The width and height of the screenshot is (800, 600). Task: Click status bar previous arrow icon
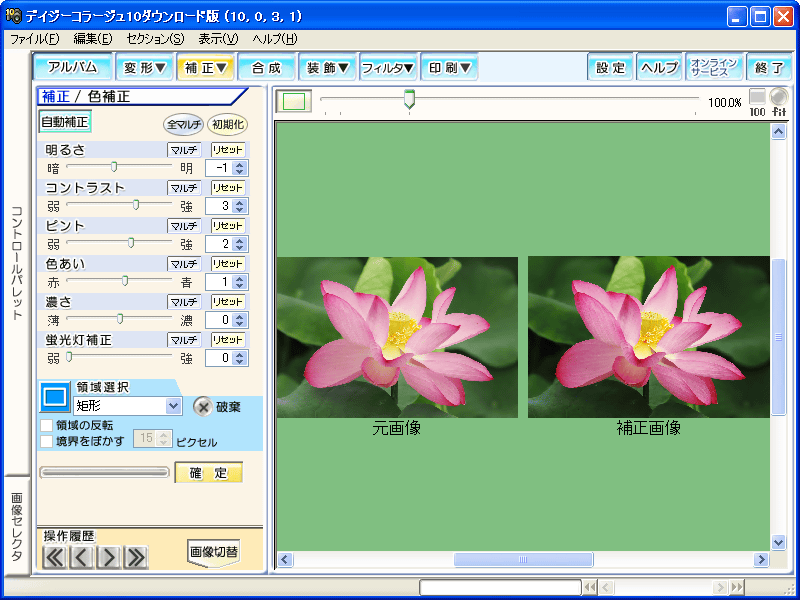coord(606,587)
